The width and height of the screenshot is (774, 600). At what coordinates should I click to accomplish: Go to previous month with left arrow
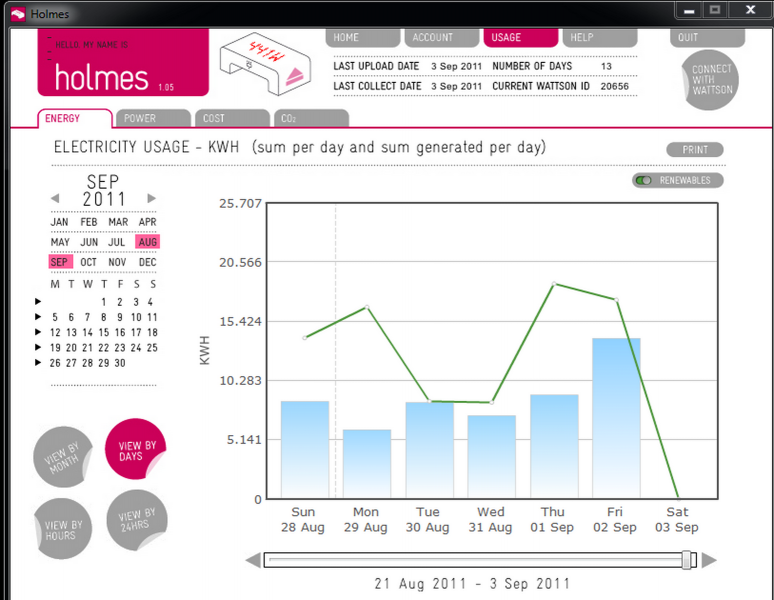55,198
